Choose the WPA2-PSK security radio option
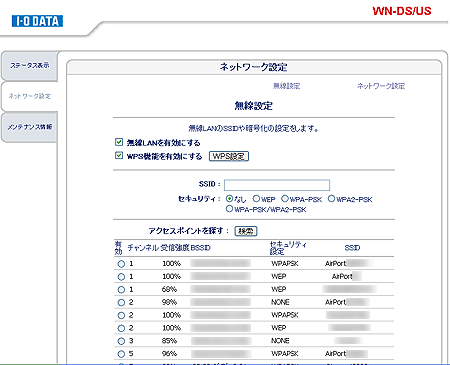 tap(331, 199)
